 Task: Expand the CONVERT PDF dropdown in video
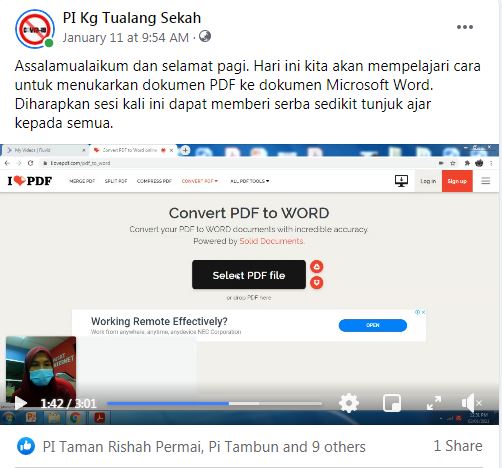pyautogui.click(x=200, y=181)
